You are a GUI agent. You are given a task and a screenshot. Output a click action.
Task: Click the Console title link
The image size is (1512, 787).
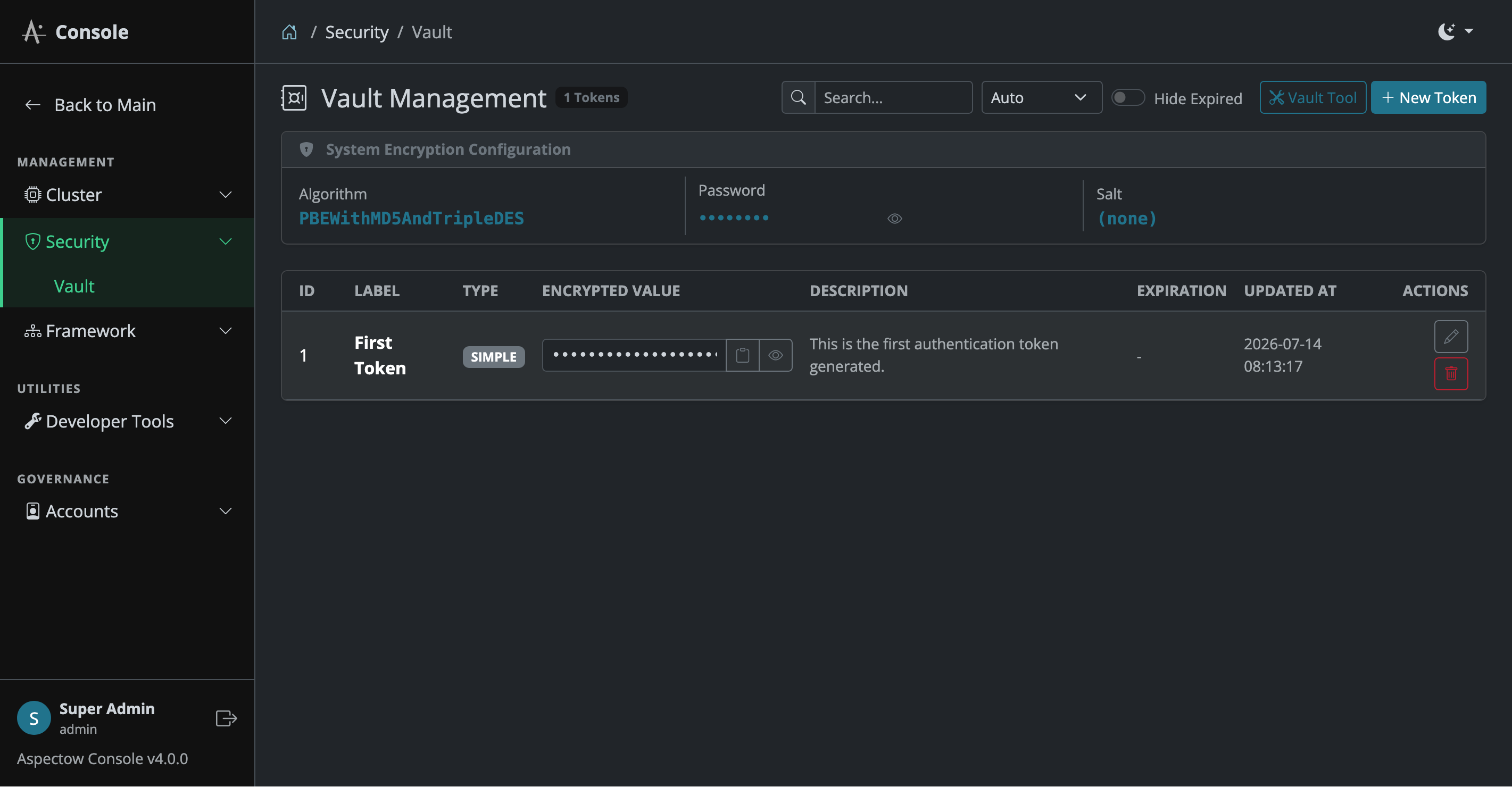(x=92, y=32)
